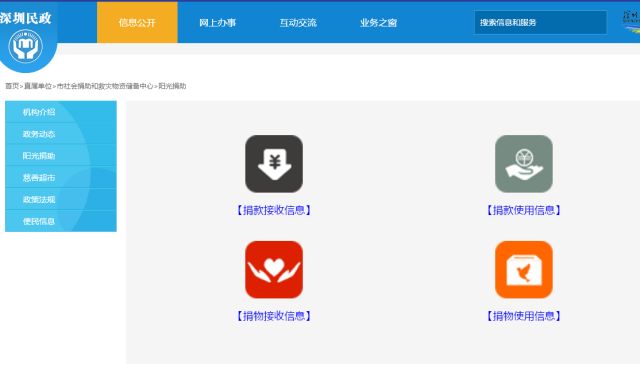The width and height of the screenshot is (640, 368).
Task: Click the red 捐物接收信息 heart-hands icon
Action: click(x=274, y=269)
